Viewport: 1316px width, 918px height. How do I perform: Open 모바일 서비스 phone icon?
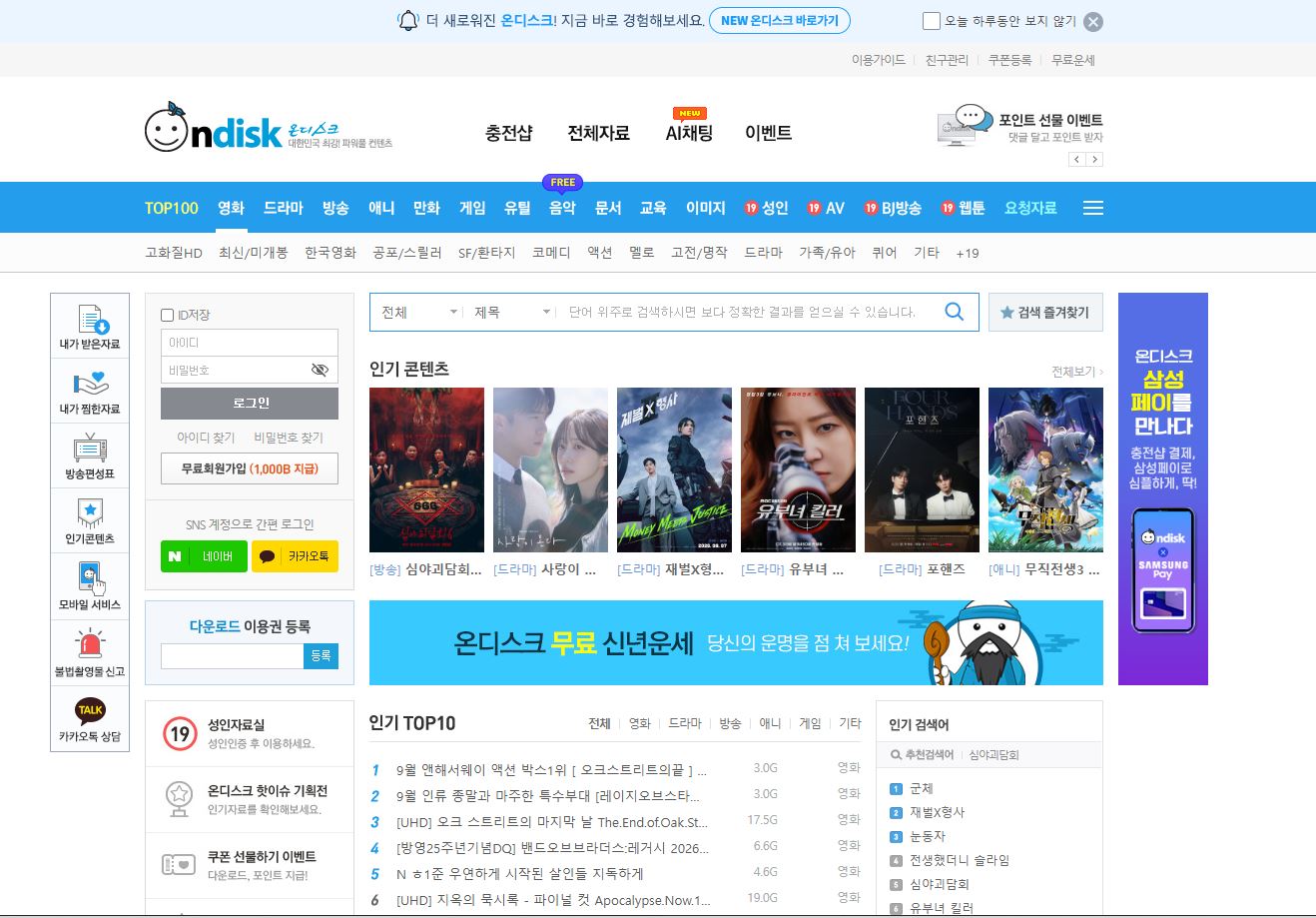(90, 579)
